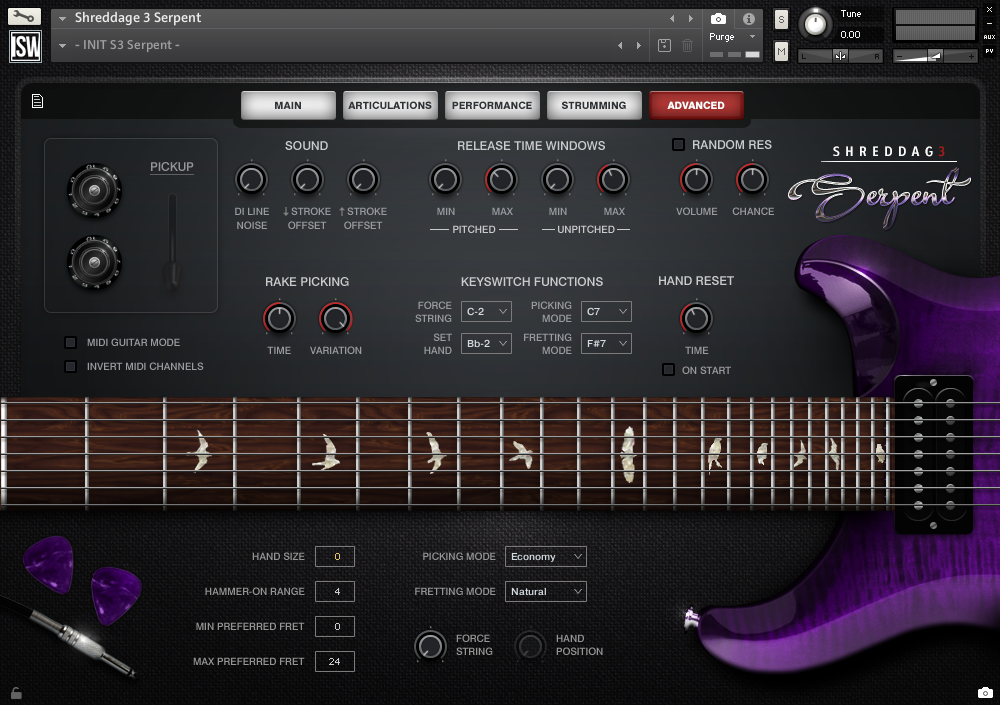The image size is (1000, 705).
Task: Open the snapshot camera view
Action: pos(718,17)
